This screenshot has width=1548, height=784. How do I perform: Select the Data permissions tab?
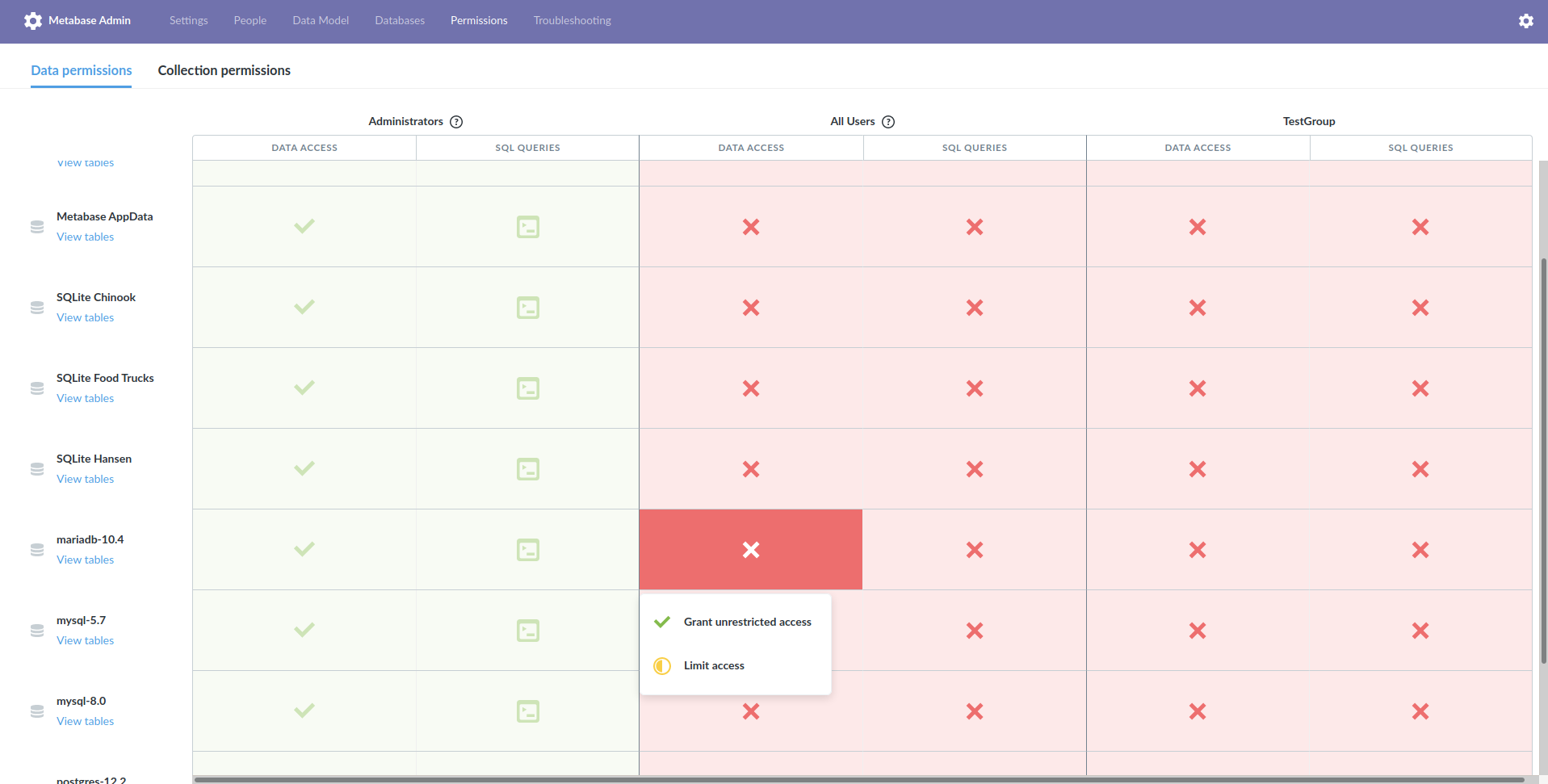click(x=82, y=70)
